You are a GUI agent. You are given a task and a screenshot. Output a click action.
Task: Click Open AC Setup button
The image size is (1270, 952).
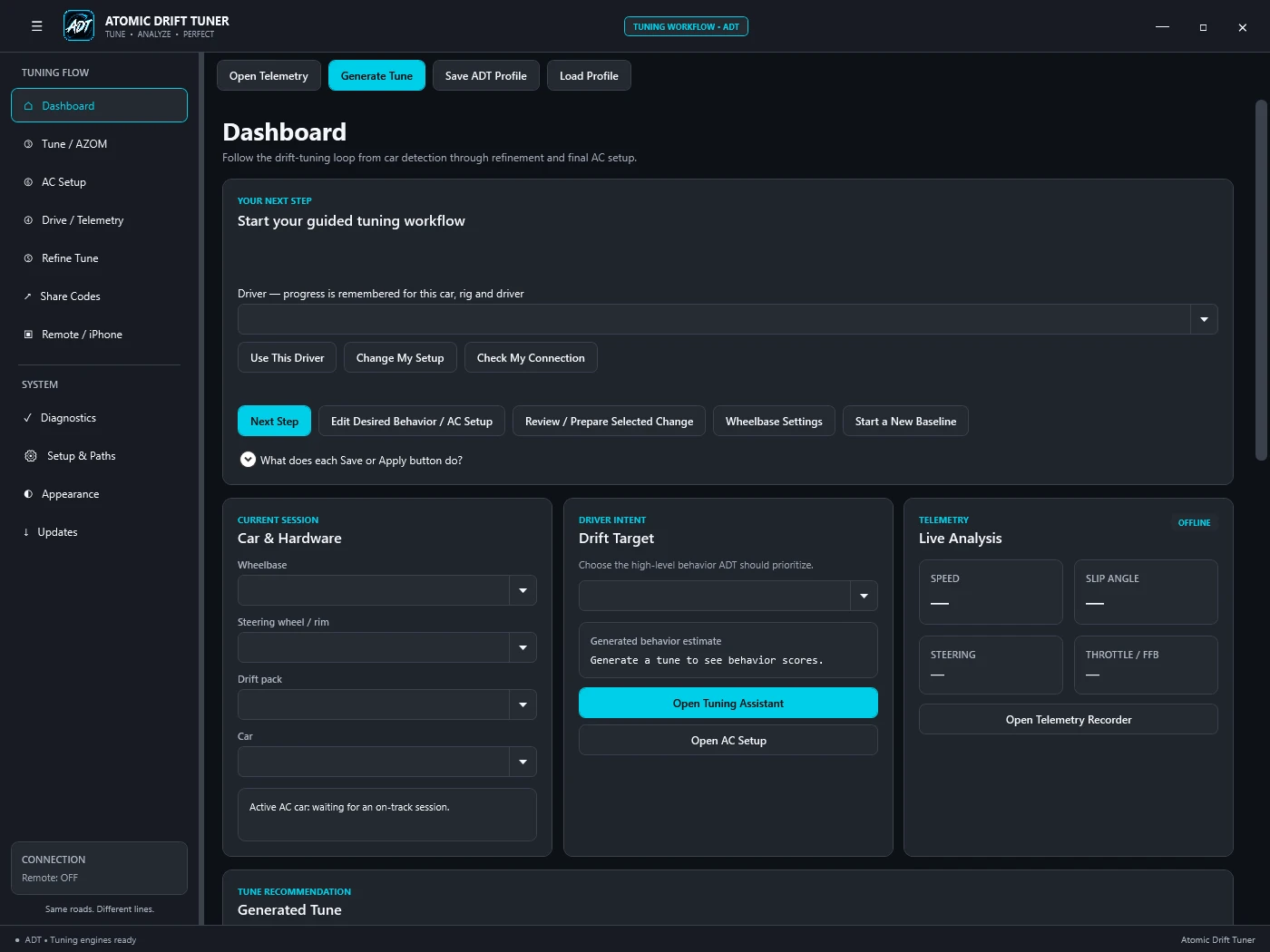coord(728,740)
